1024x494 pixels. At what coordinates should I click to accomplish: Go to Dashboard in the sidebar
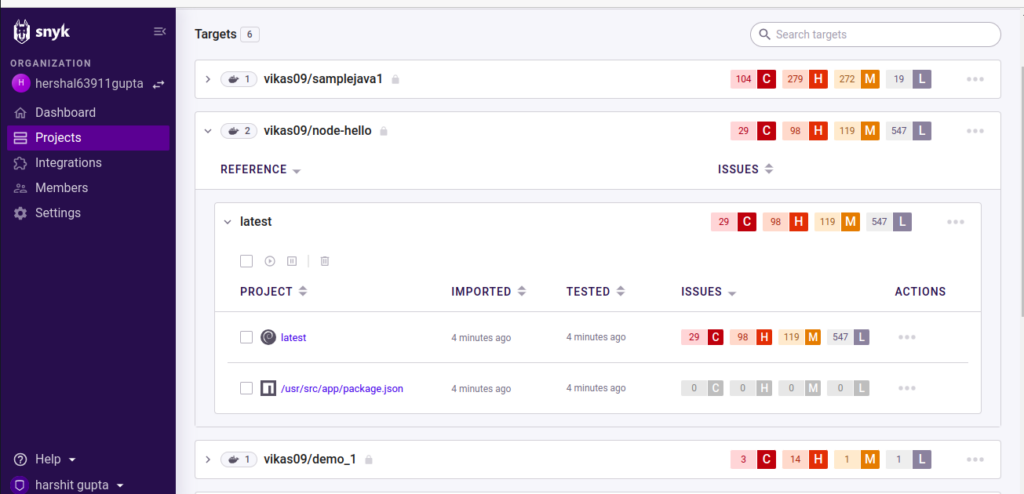[x=65, y=113]
